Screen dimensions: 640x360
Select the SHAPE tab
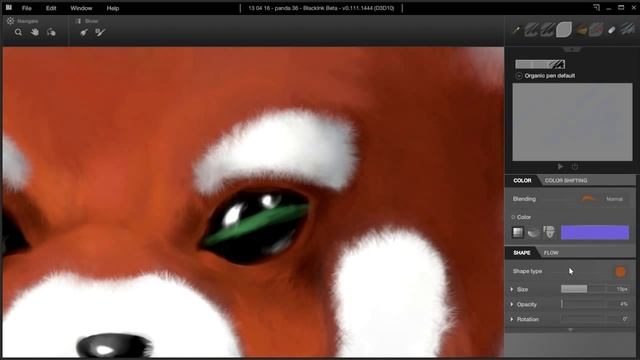(522, 253)
